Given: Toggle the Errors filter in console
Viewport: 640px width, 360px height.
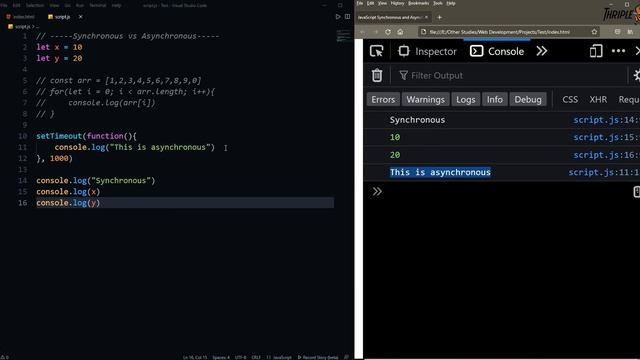Looking at the screenshot, I should (383, 100).
